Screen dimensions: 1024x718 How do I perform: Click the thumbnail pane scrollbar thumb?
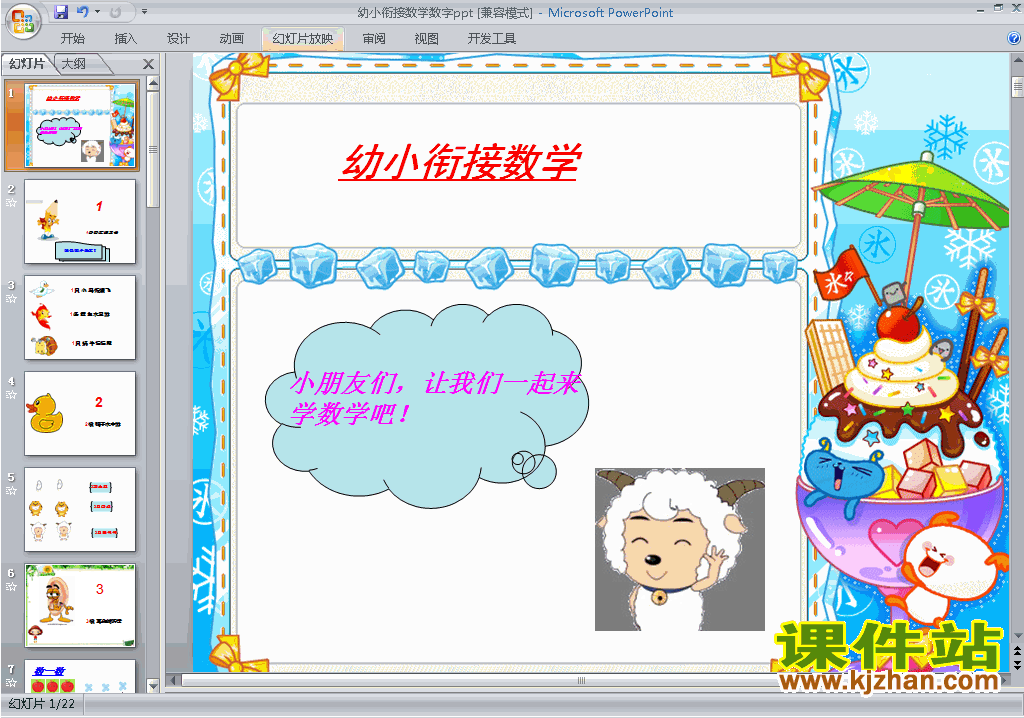153,149
